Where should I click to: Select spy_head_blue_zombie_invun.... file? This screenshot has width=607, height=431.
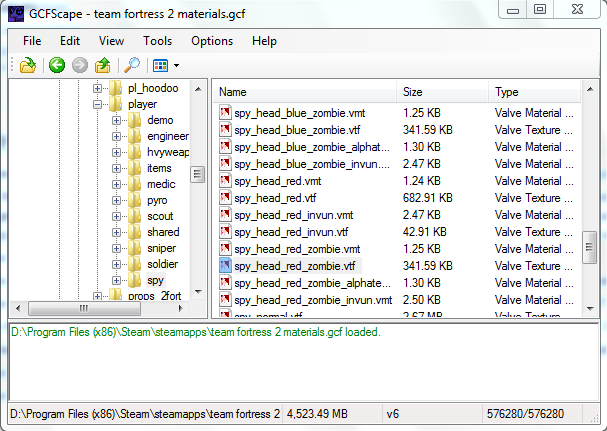click(312, 164)
